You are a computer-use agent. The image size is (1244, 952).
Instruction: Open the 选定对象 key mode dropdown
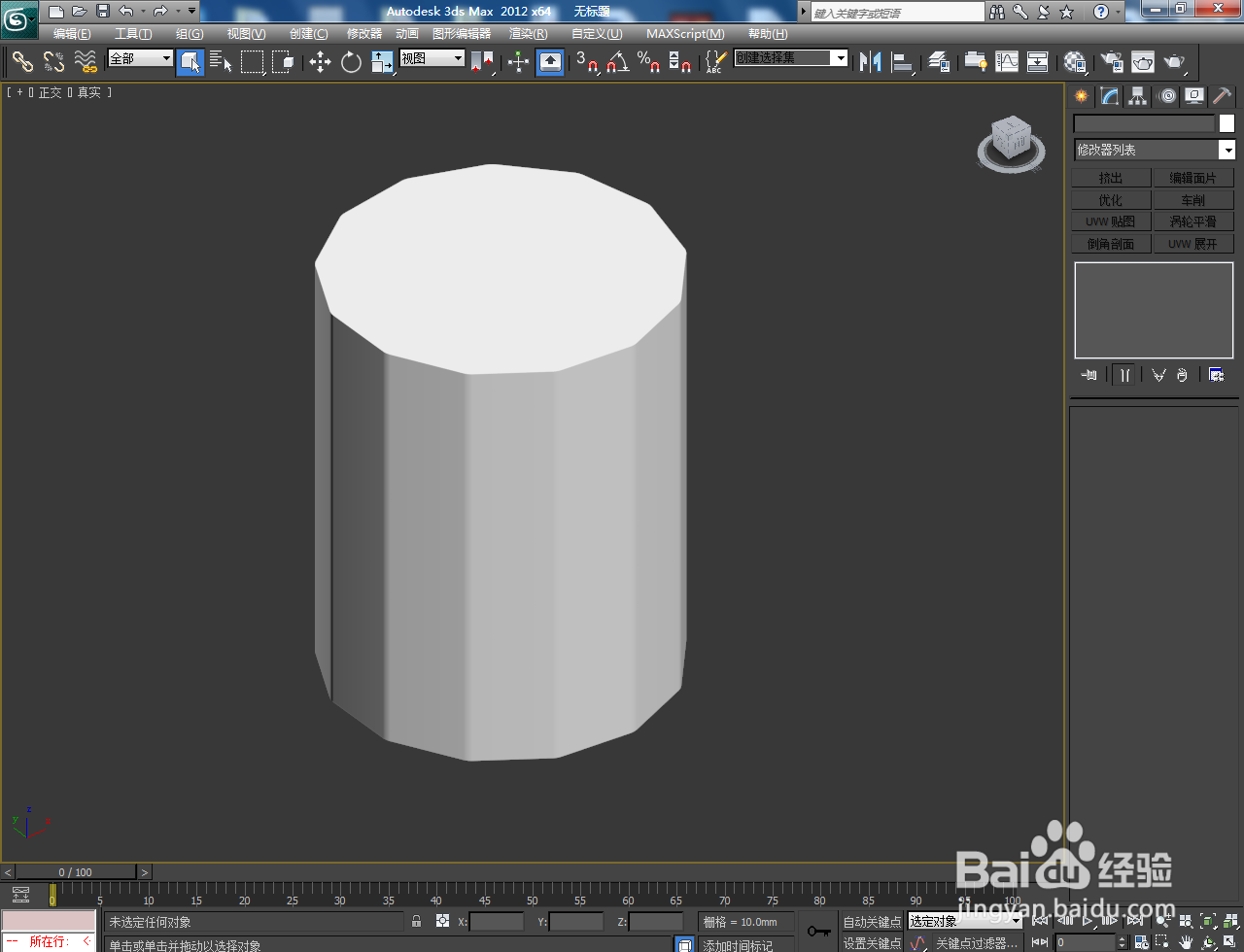pos(965,921)
